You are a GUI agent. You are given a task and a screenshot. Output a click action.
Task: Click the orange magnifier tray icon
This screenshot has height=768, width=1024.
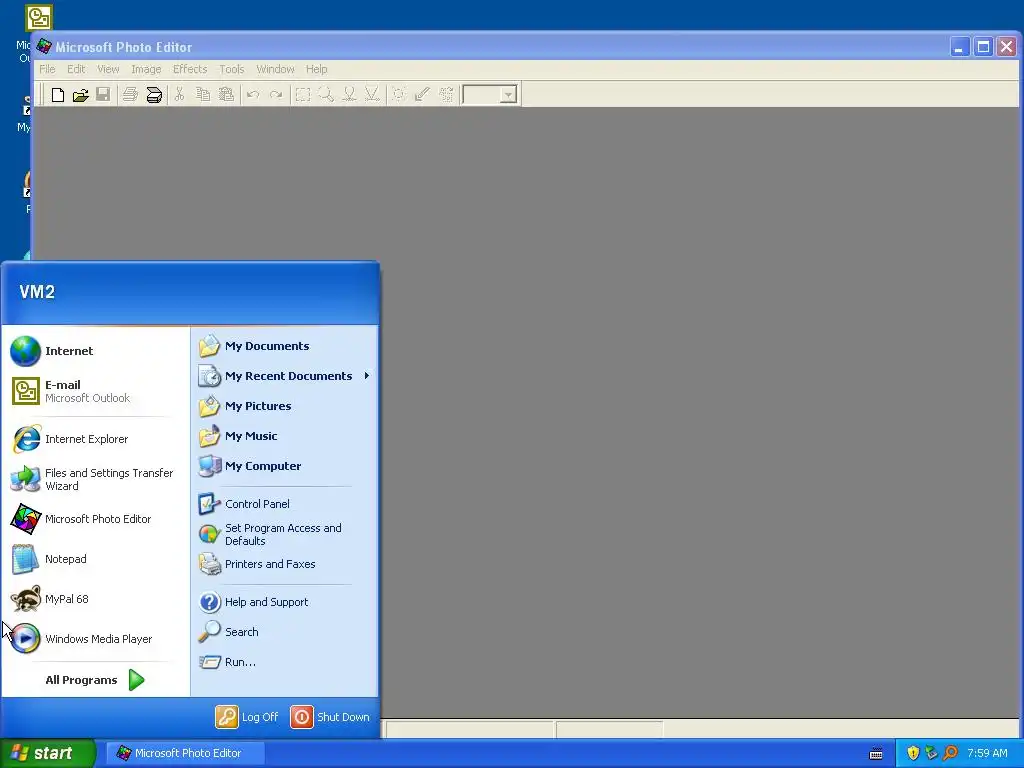pos(950,754)
